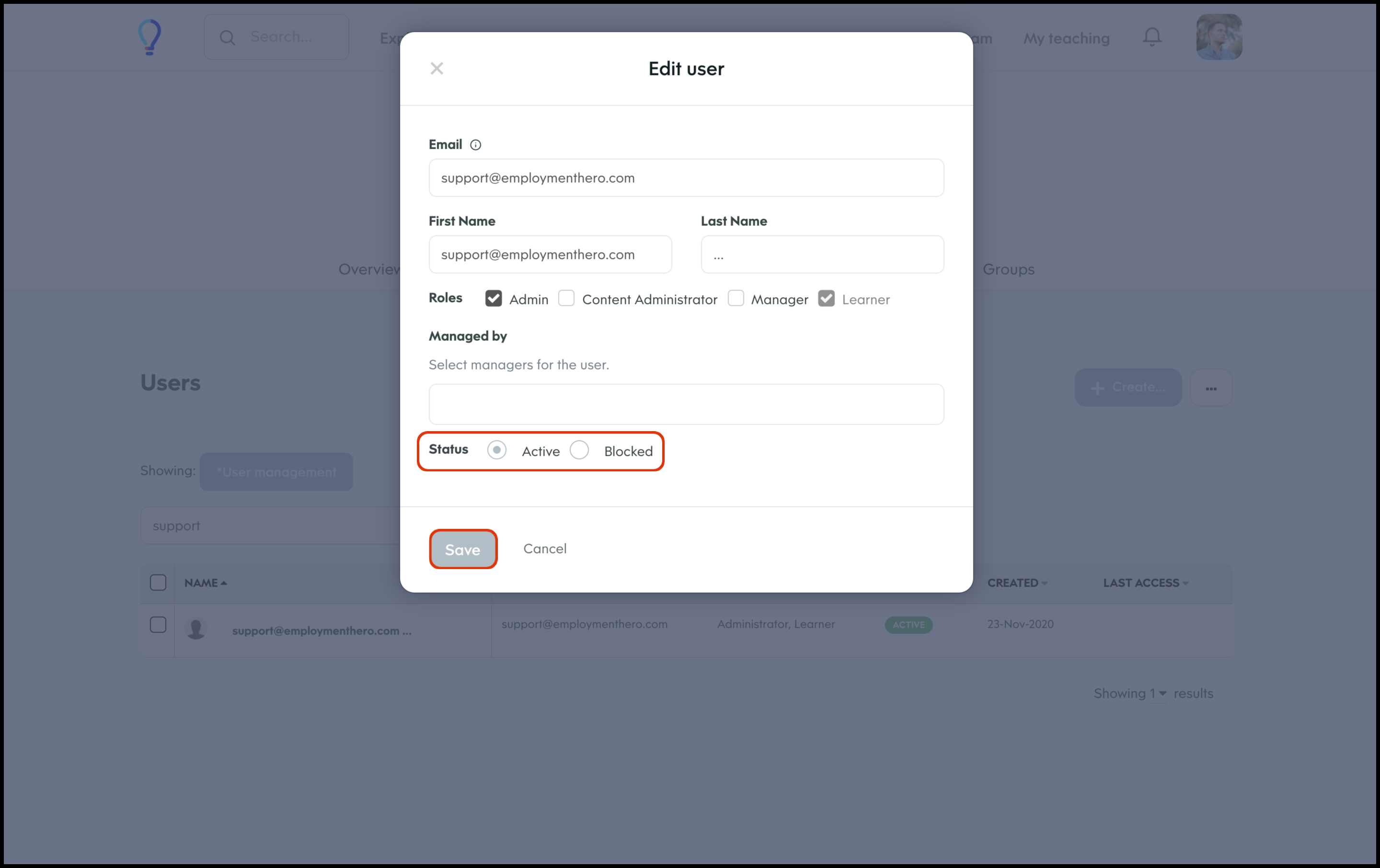Click the search magnifier icon
The width and height of the screenshot is (1380, 868).
tap(228, 38)
